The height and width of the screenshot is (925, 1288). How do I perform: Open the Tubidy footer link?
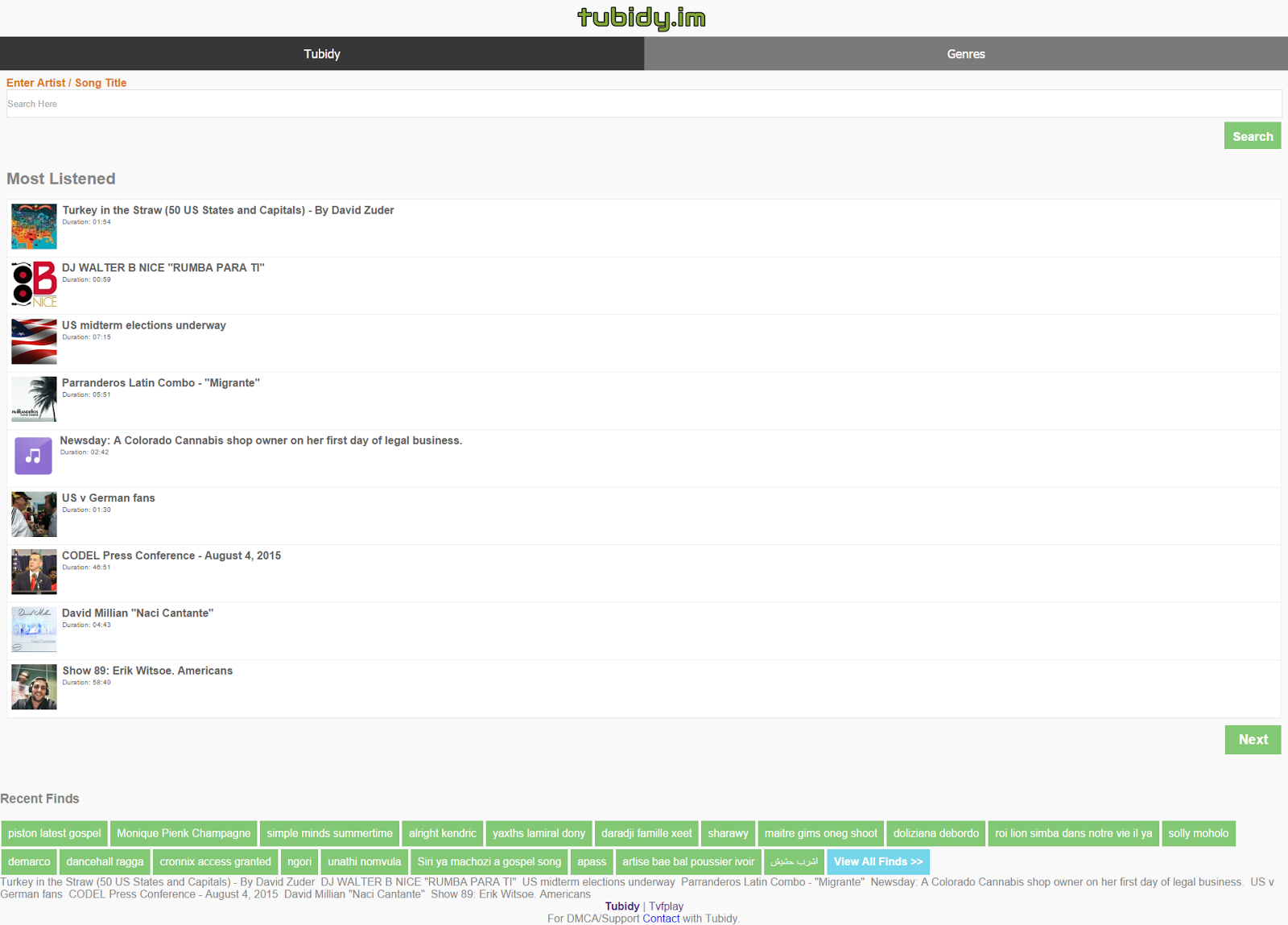pos(622,906)
